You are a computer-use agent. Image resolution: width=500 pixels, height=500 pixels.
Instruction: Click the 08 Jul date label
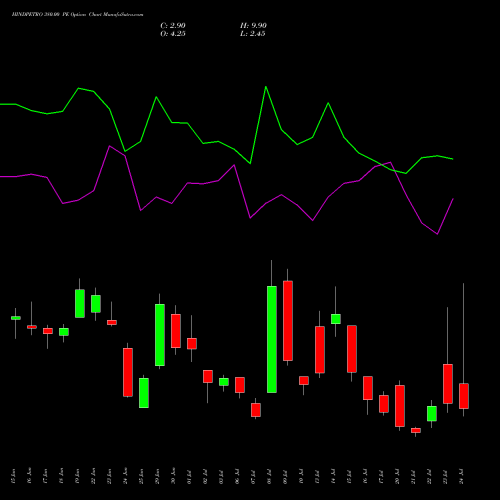269,476
